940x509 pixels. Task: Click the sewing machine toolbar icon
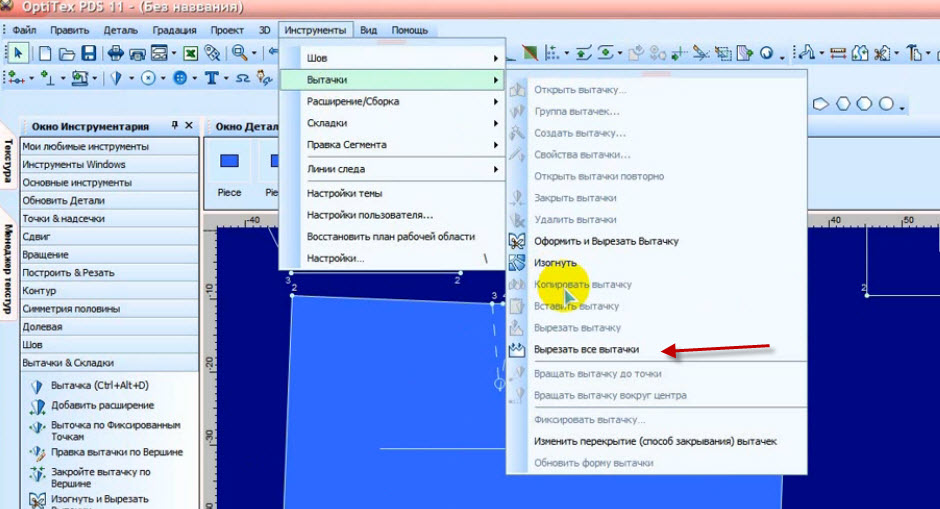point(80,78)
